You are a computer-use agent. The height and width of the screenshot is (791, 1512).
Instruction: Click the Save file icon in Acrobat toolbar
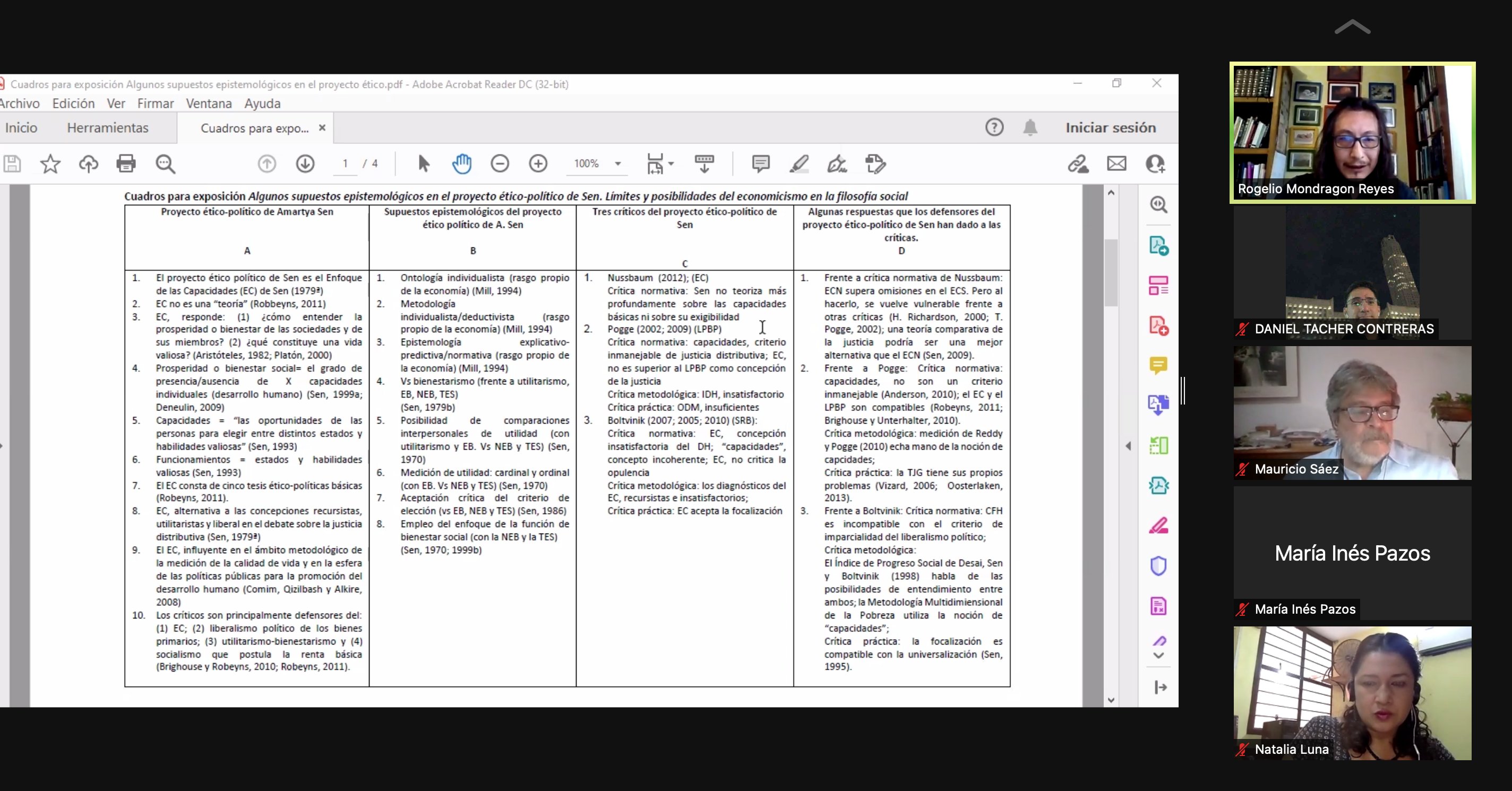12,164
